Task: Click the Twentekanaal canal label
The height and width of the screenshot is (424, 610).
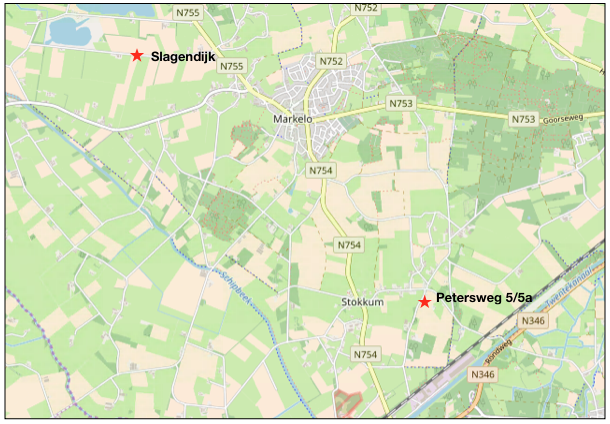Action: pos(568,287)
